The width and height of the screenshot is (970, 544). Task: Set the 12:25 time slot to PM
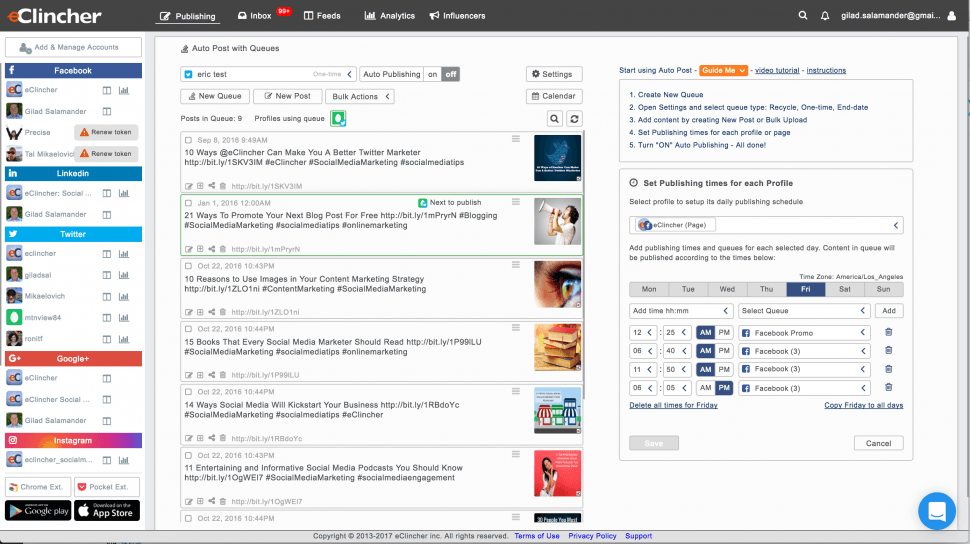724,332
